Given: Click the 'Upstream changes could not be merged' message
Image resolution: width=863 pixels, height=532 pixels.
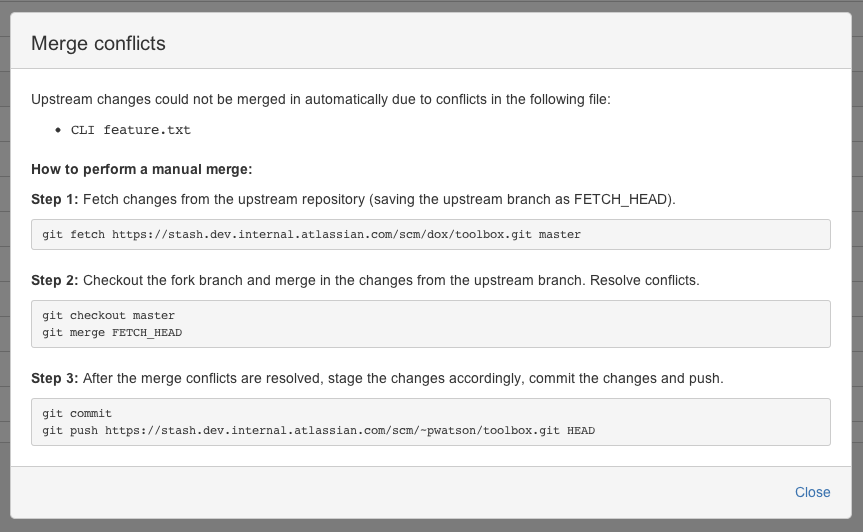Looking at the screenshot, I should [327, 99].
